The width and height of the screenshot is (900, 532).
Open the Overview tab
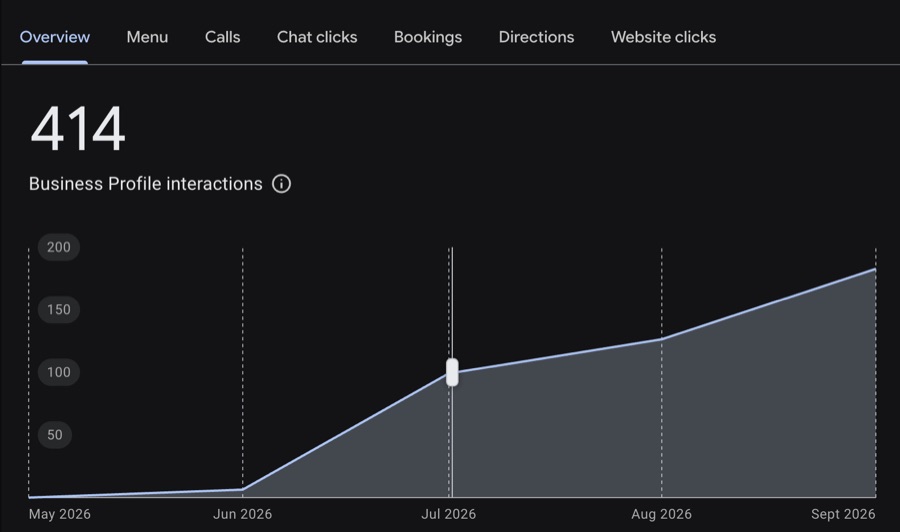click(55, 37)
